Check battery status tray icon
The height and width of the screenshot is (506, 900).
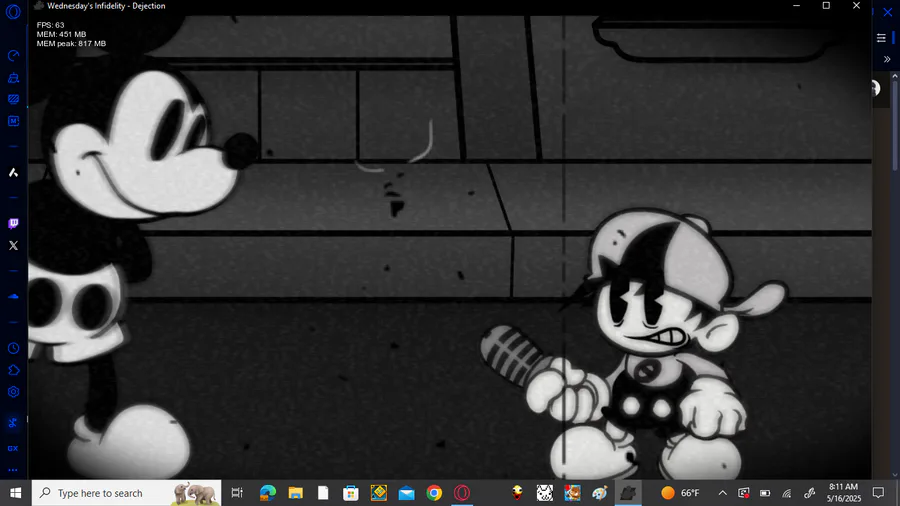(x=765, y=493)
